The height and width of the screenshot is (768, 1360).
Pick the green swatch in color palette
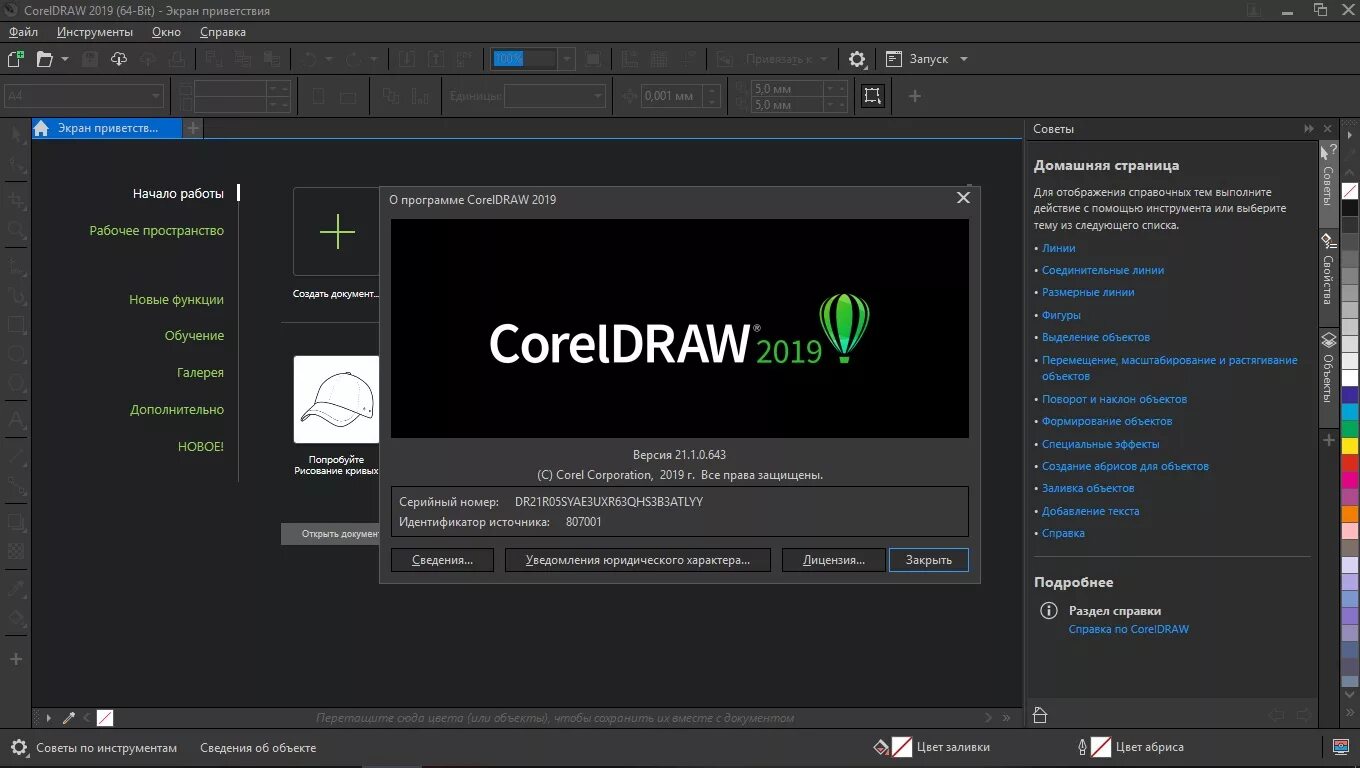click(1350, 428)
